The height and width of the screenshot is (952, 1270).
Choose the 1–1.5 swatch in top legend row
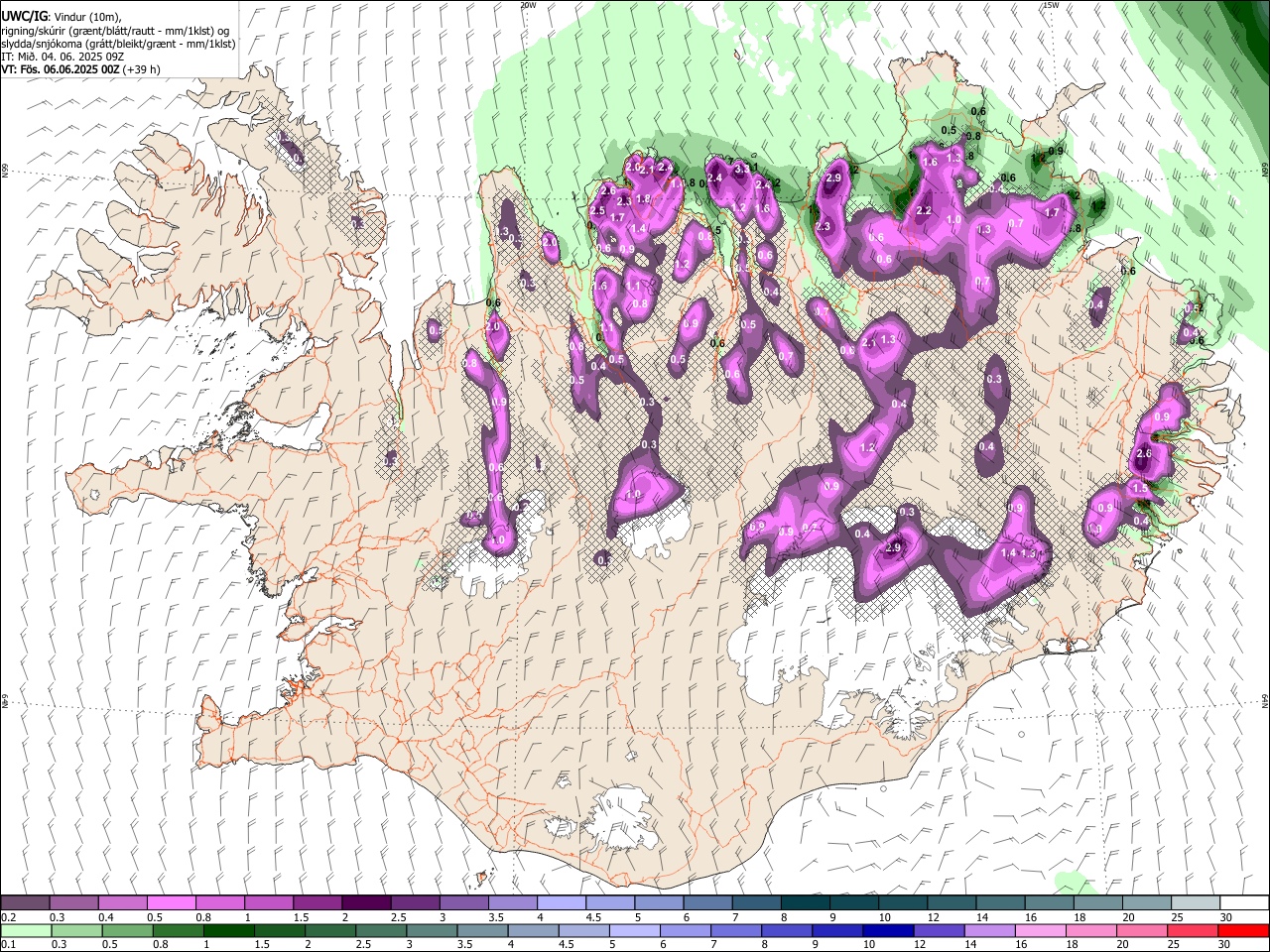[269, 902]
